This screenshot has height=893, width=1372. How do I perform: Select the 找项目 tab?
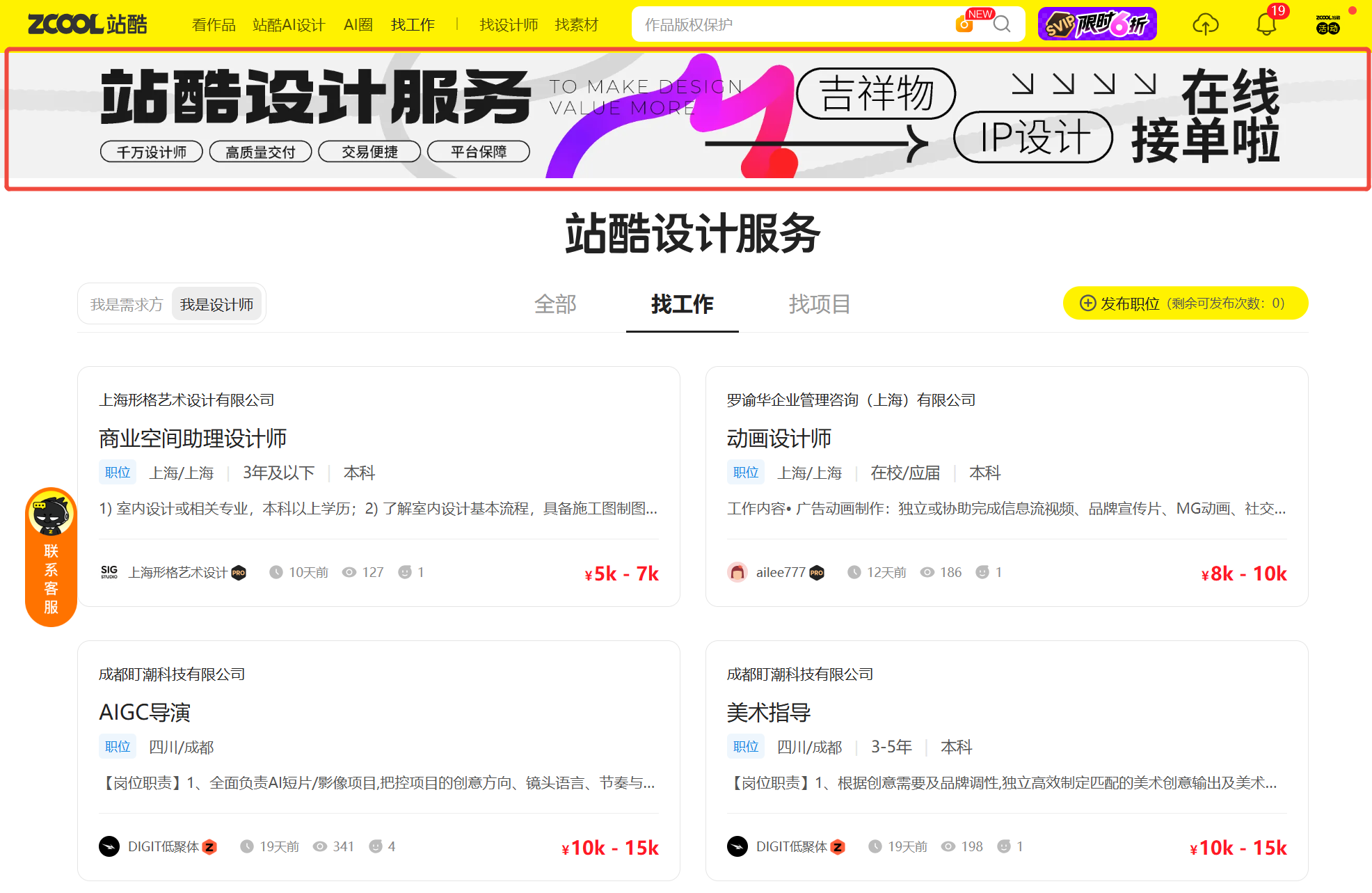[x=820, y=304]
